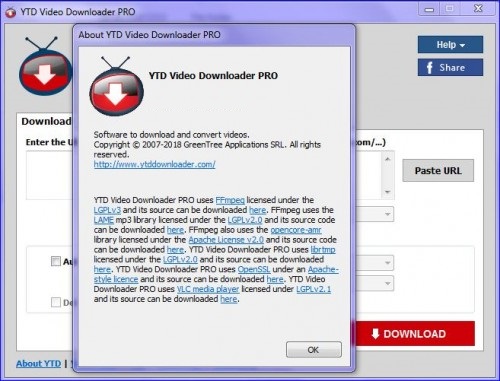Screen dimensions: 500x381
Task: Click the YTD logo in main window
Action: click(x=45, y=66)
